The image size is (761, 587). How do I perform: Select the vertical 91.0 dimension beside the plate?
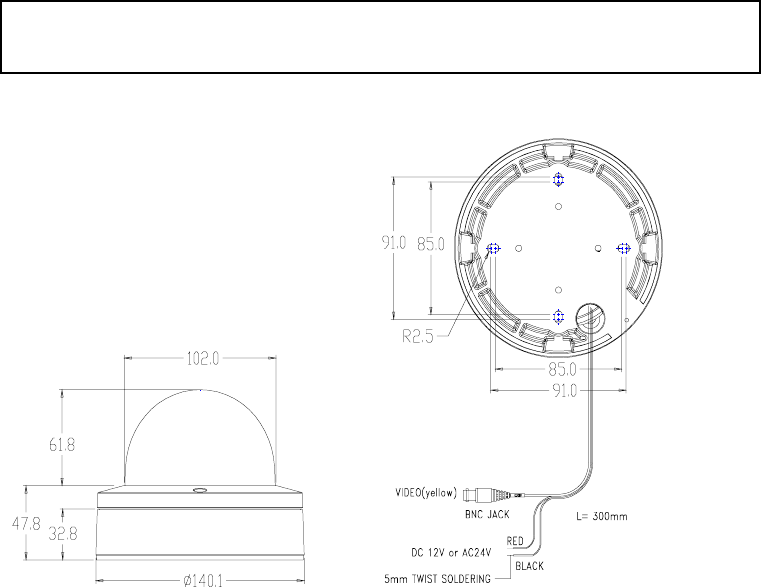(394, 242)
